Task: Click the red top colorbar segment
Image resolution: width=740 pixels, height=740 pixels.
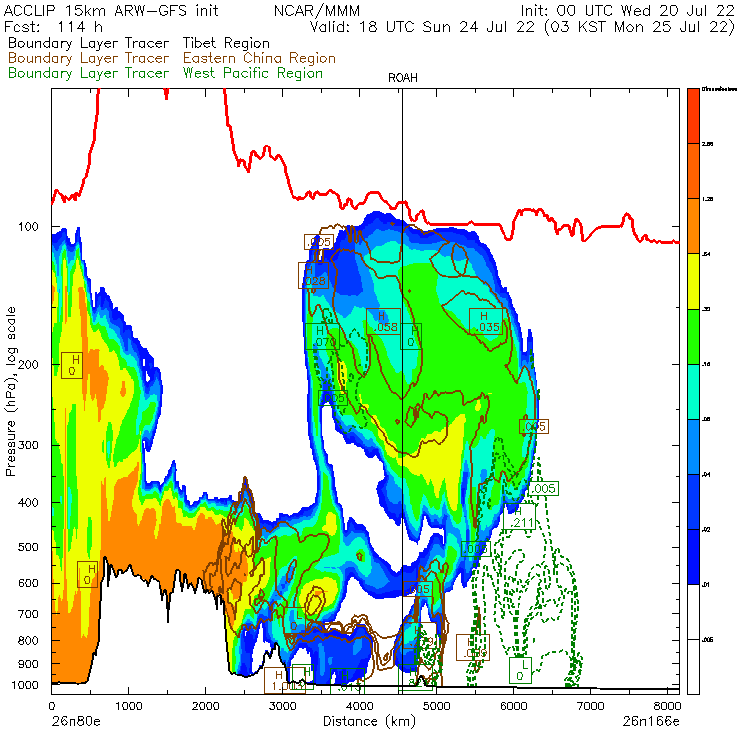Action: [693, 116]
